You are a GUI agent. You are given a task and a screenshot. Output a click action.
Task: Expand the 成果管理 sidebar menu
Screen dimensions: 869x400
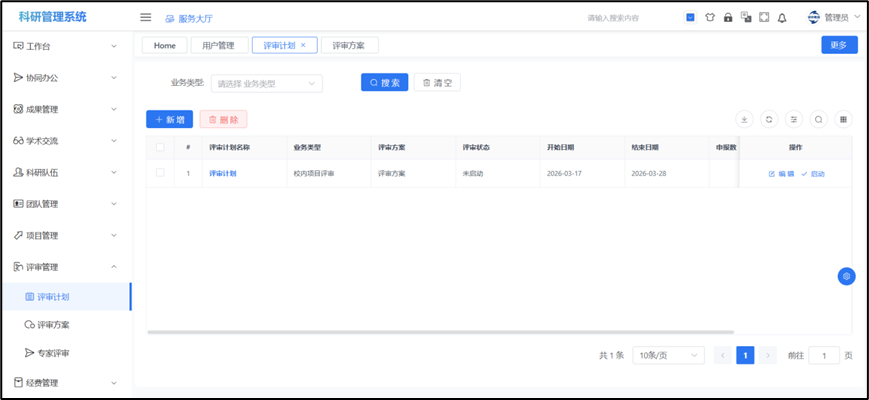point(66,109)
